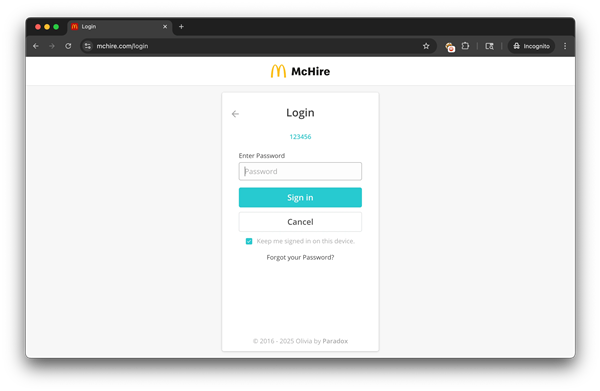The width and height of the screenshot is (600, 391).
Task: Open the Forgot your Password link
Action: point(300,257)
